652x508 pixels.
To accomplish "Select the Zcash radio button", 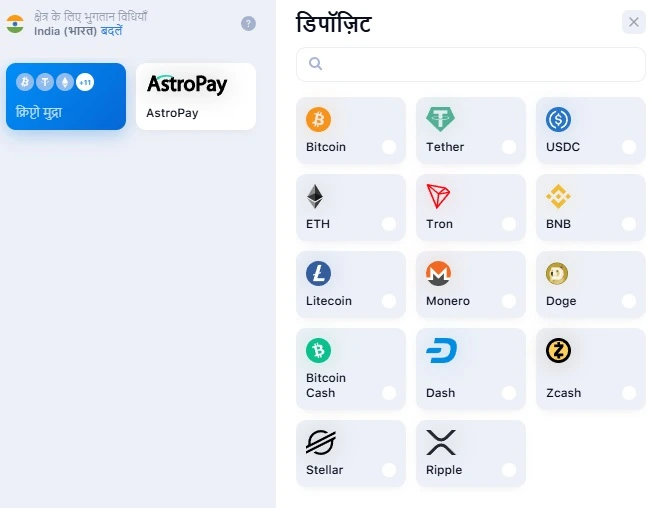I will (x=629, y=393).
